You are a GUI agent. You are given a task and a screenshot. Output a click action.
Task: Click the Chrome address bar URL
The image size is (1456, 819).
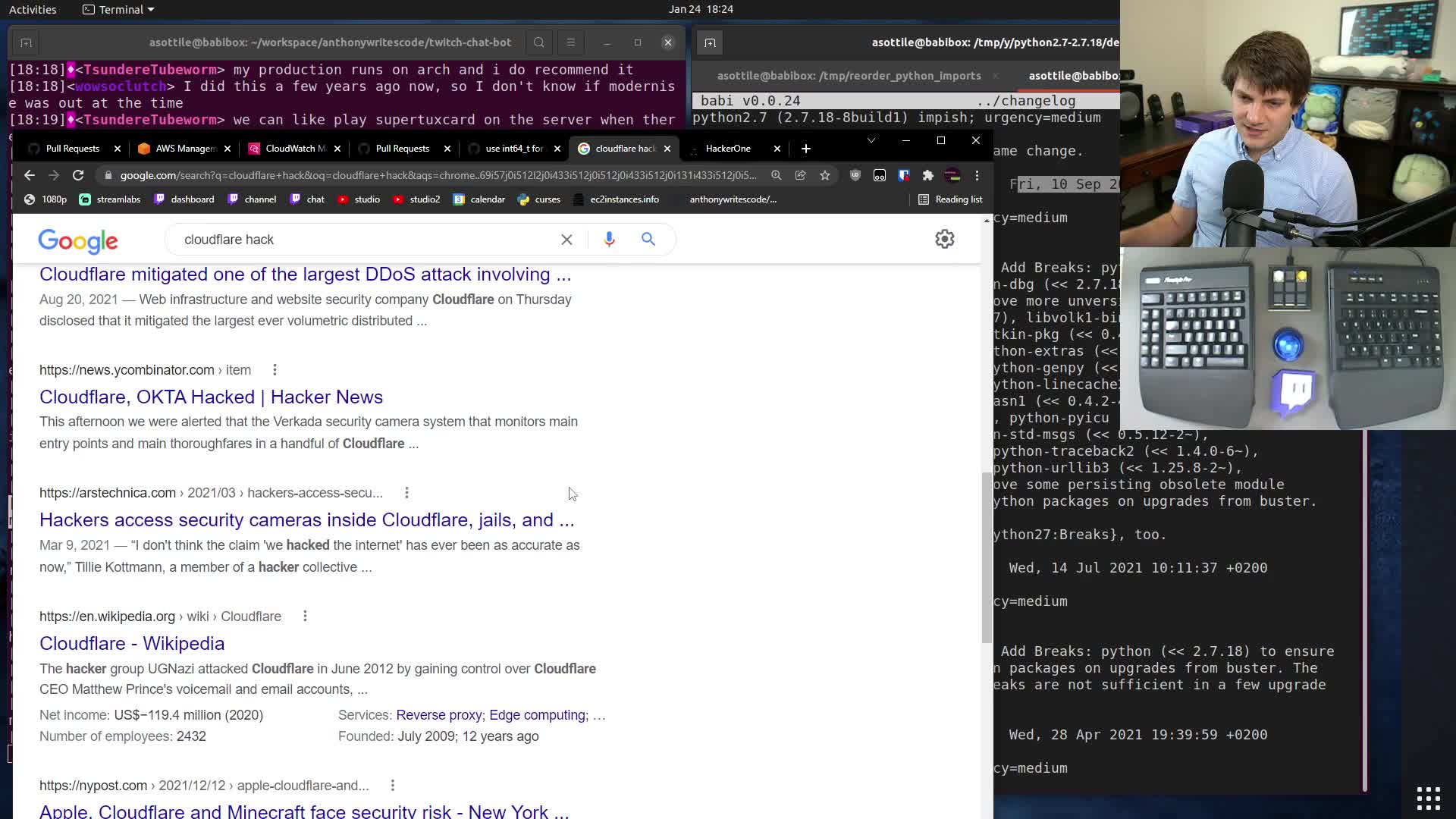(x=438, y=175)
